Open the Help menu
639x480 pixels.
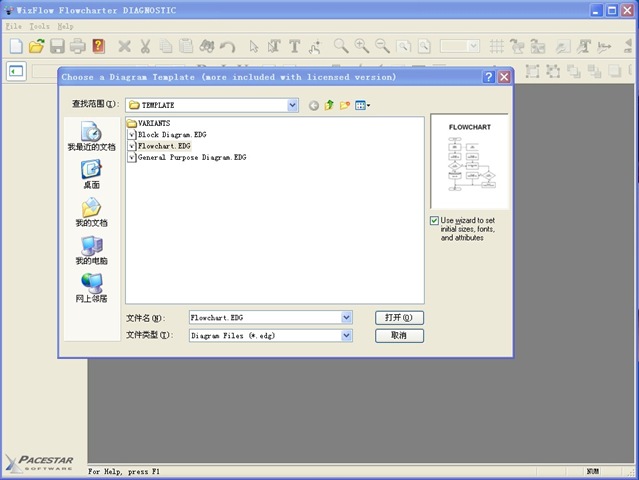point(65,26)
